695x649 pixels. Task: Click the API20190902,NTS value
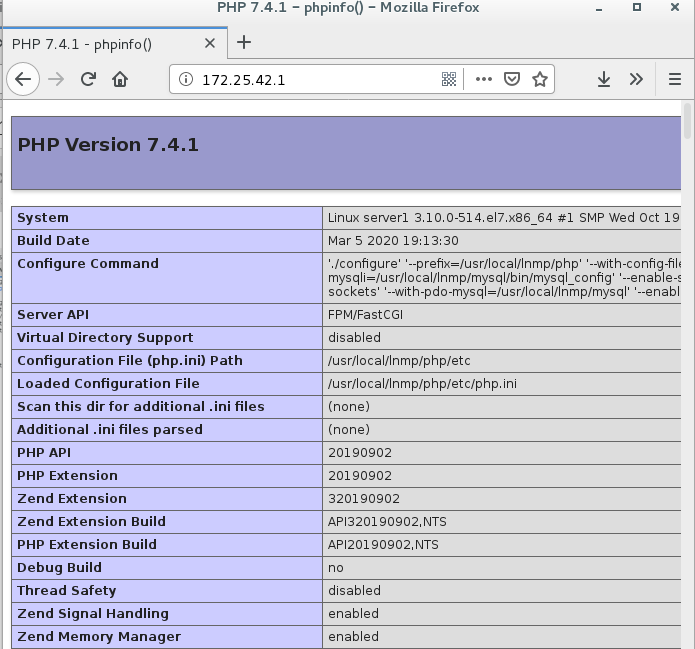tap(383, 545)
